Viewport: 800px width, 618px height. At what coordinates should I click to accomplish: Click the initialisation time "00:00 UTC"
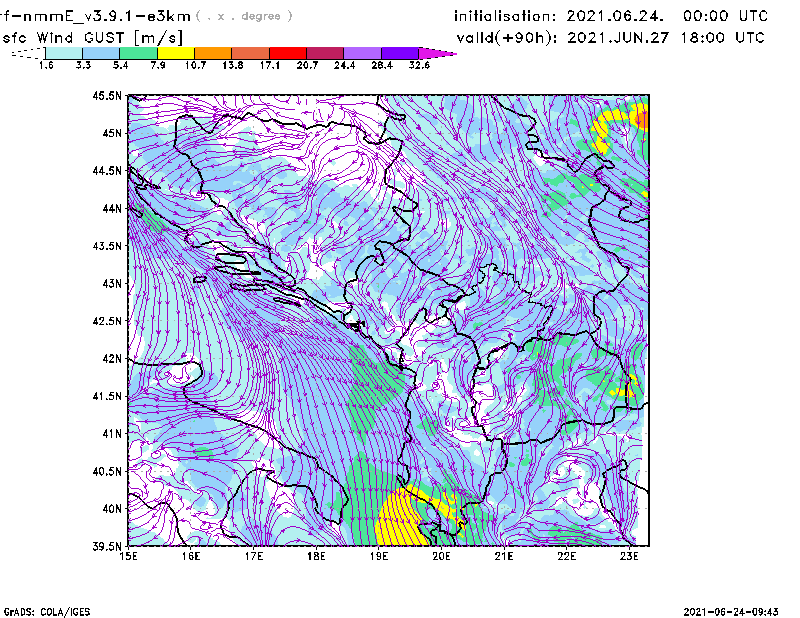tap(725, 16)
